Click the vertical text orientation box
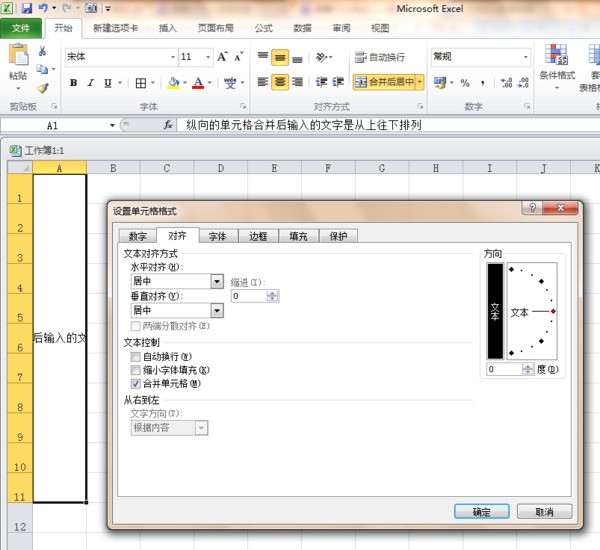 click(493, 313)
